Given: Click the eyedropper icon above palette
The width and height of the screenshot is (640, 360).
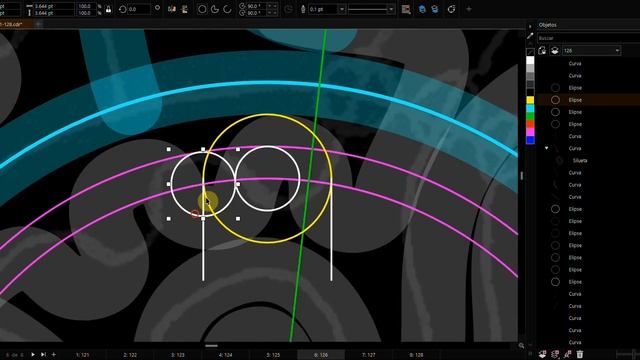Looking at the screenshot, I should pos(530,36).
